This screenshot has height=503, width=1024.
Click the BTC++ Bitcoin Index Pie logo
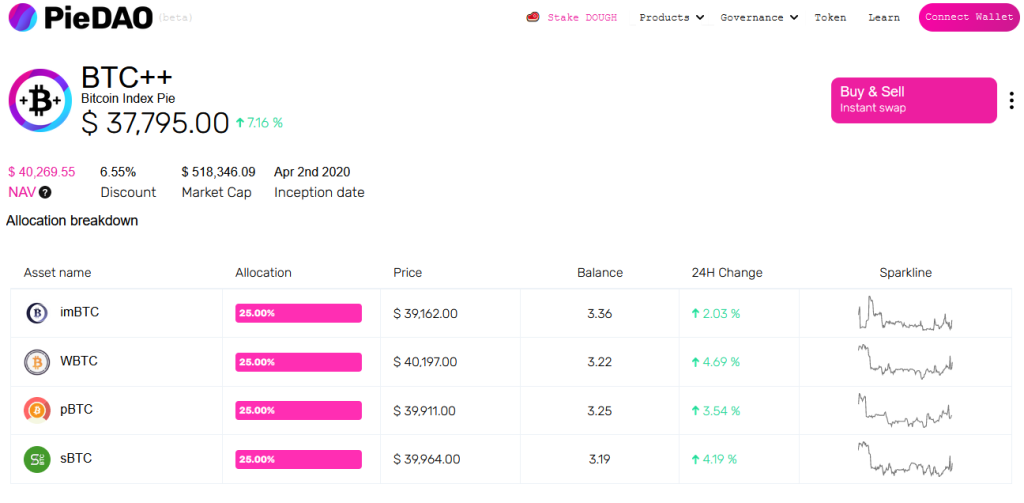[x=40, y=101]
